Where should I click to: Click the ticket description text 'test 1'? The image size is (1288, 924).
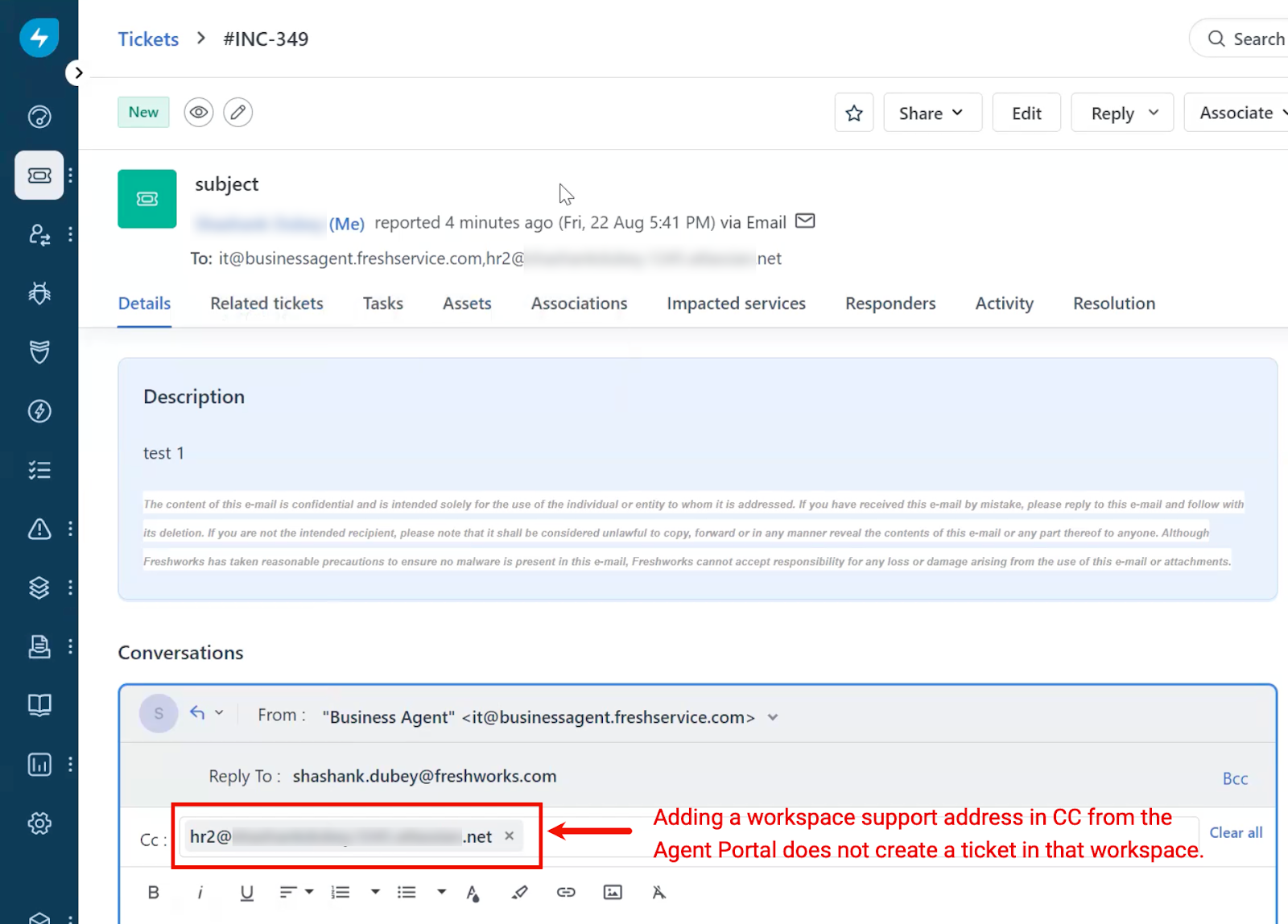163,453
